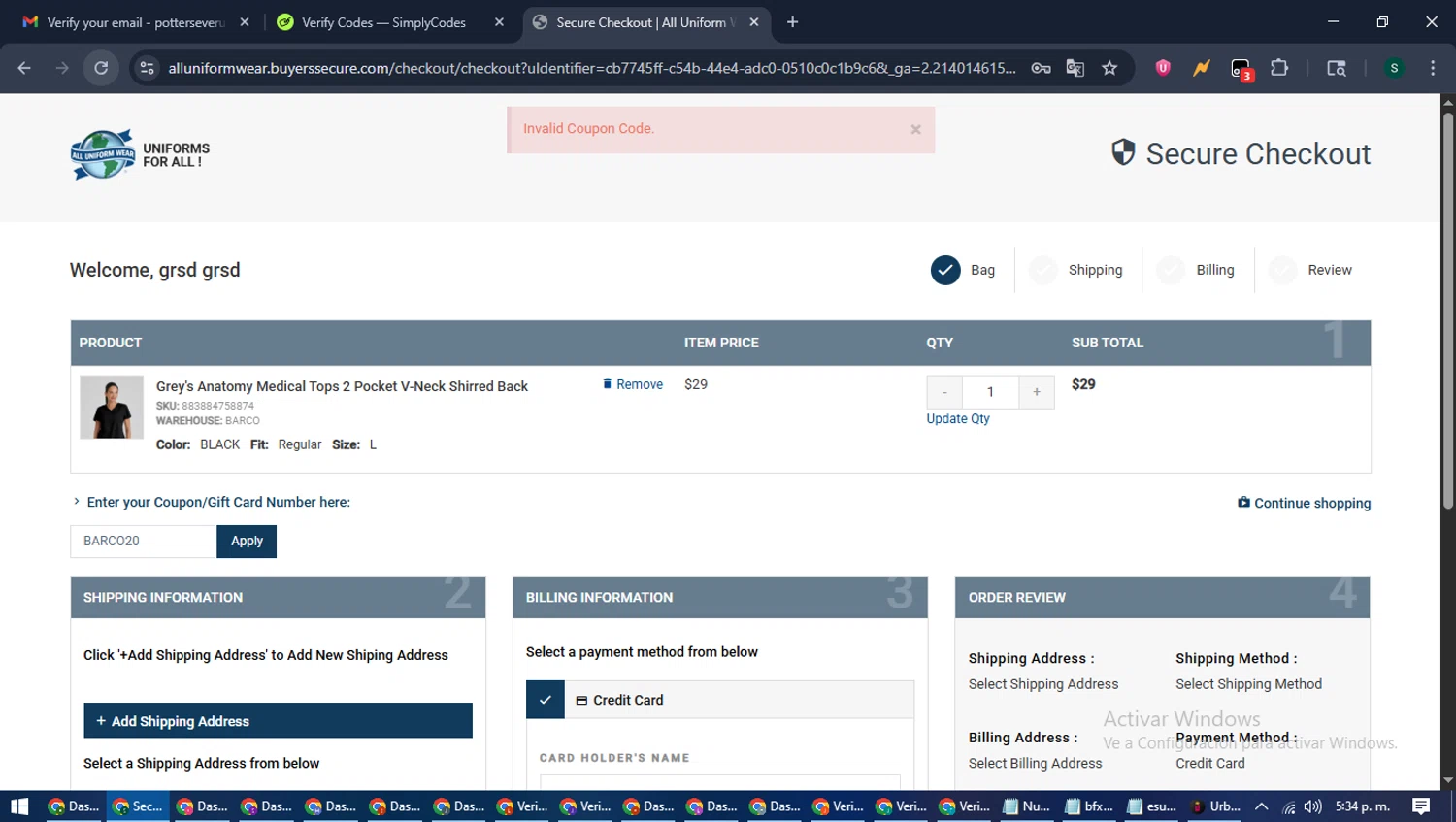Go to the Billing checkout step
This screenshot has width=1456, height=822.
[1195, 270]
